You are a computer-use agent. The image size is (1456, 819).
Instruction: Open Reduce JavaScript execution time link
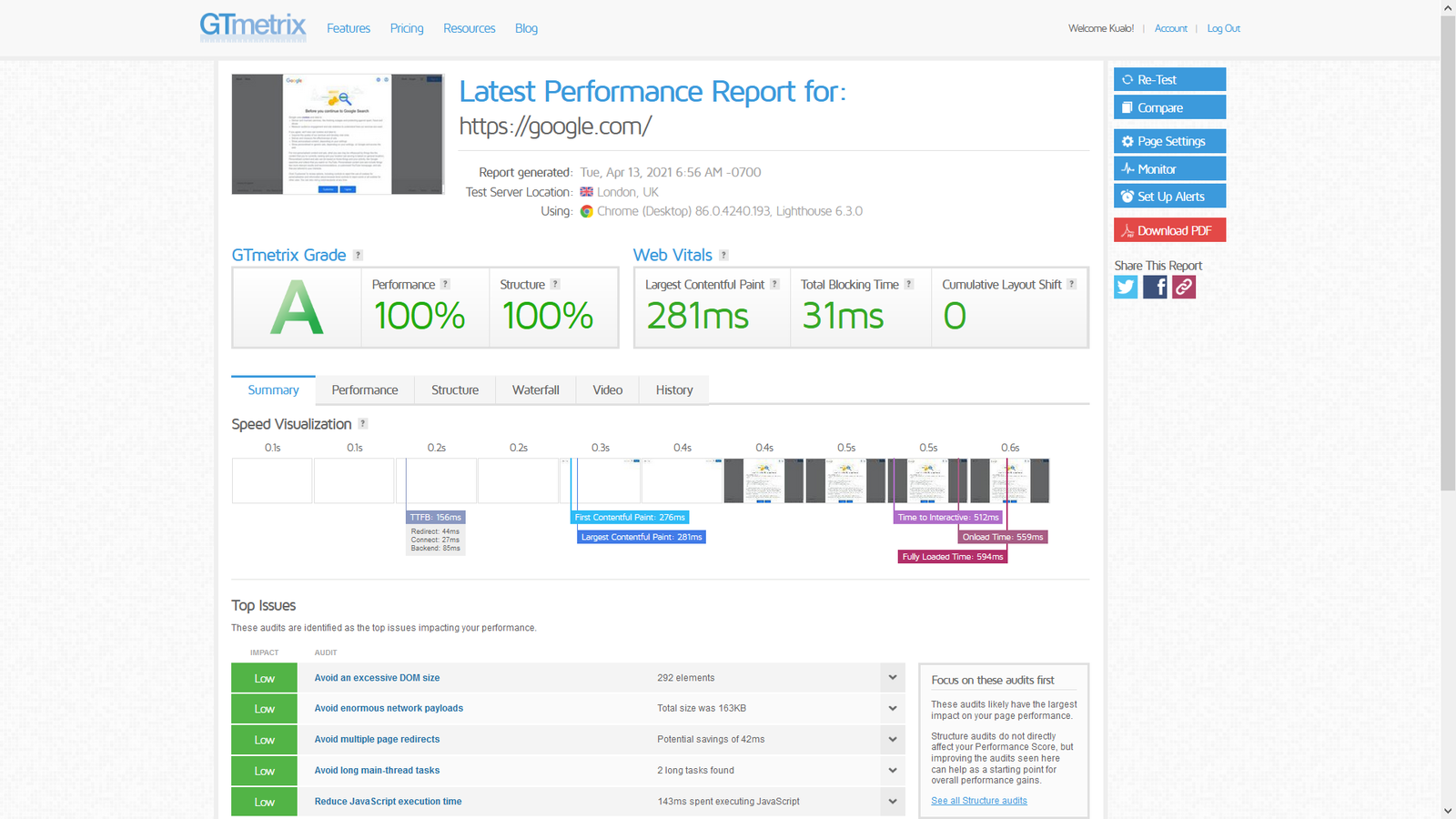(388, 801)
